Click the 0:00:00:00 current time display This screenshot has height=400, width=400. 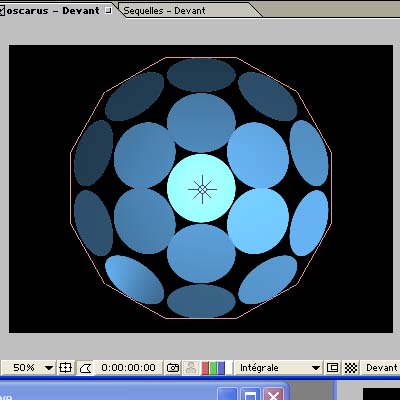(128, 368)
